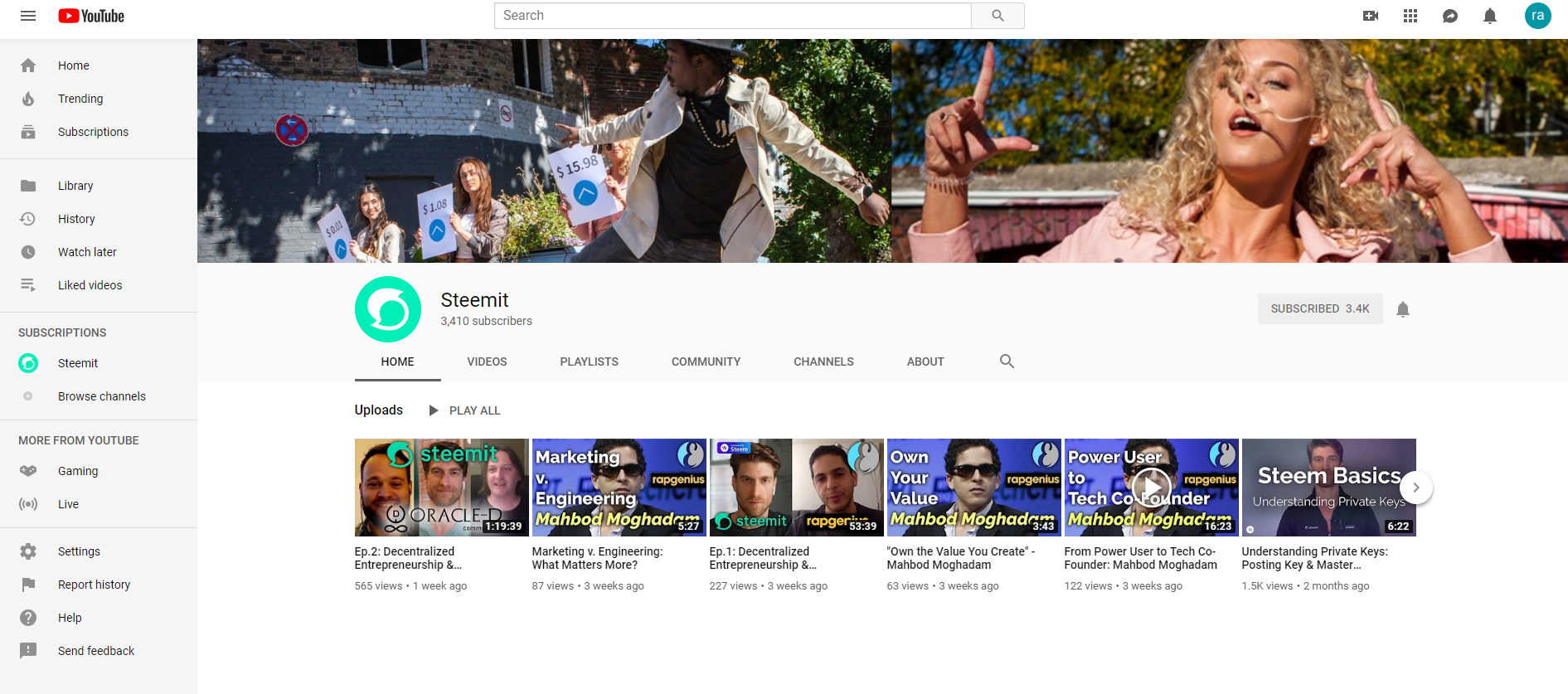1568x694 pixels.
Task: Click the Steemit channel name heading
Action: (474, 300)
